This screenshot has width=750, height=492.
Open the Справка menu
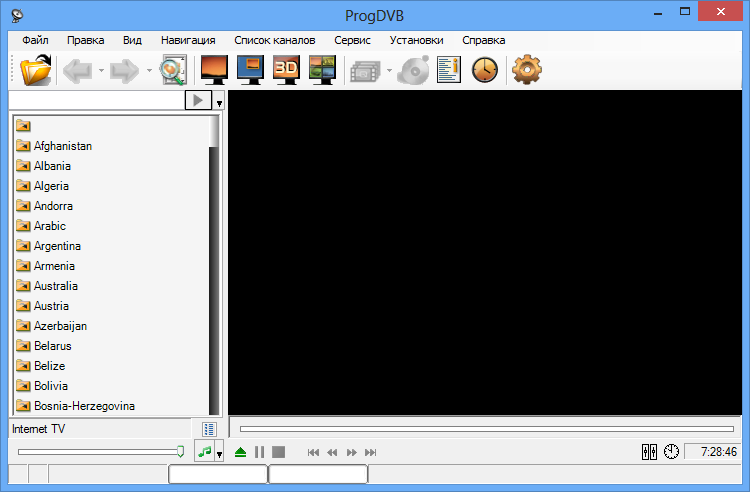[x=484, y=40]
